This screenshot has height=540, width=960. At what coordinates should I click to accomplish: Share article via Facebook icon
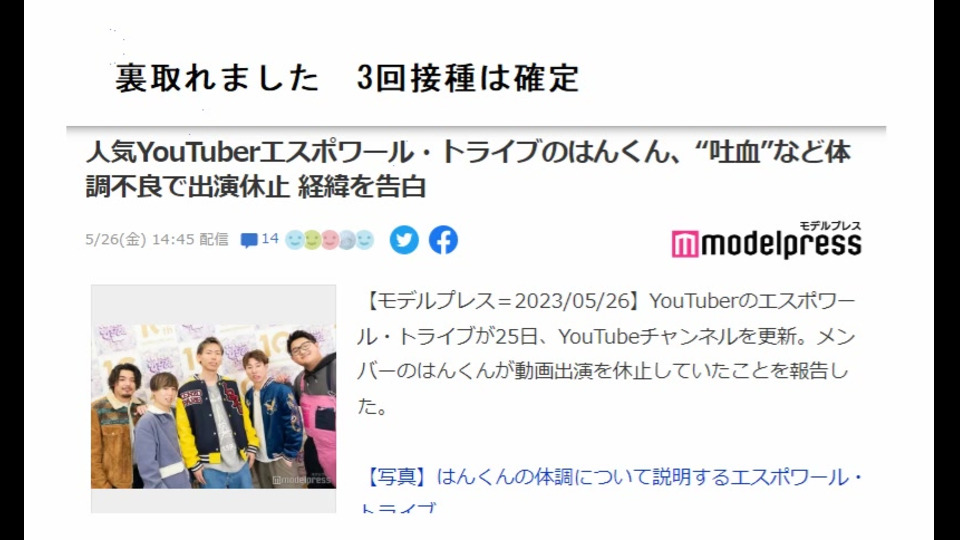[x=443, y=239]
